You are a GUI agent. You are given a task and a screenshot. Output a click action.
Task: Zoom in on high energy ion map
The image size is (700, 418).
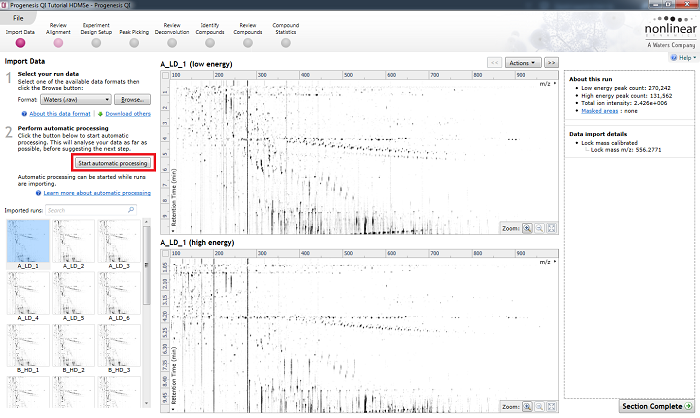pos(527,406)
